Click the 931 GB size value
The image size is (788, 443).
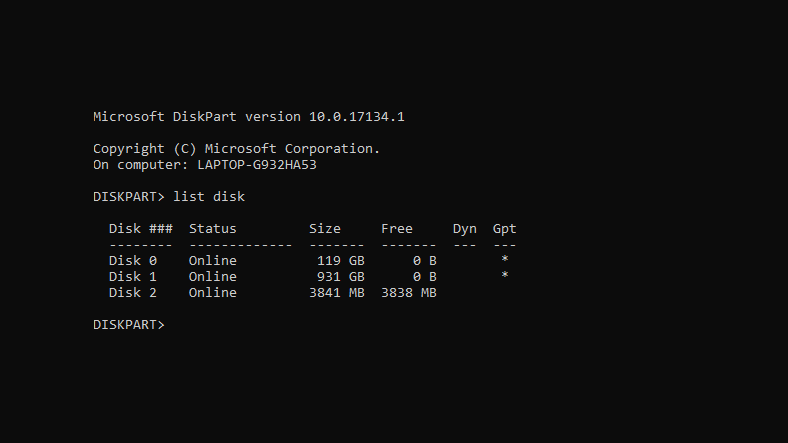tap(340, 277)
